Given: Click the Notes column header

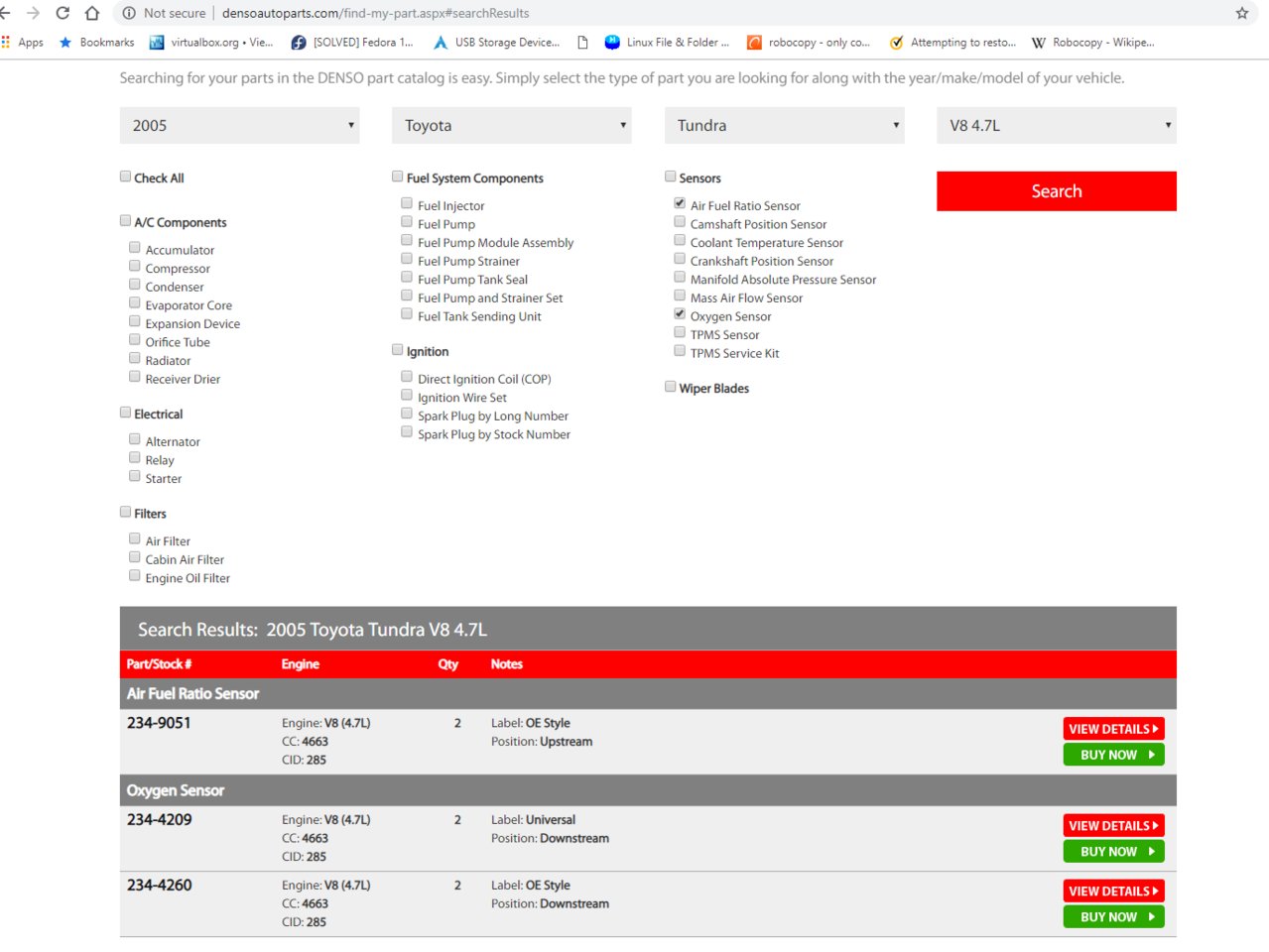Looking at the screenshot, I should pyautogui.click(x=507, y=664).
